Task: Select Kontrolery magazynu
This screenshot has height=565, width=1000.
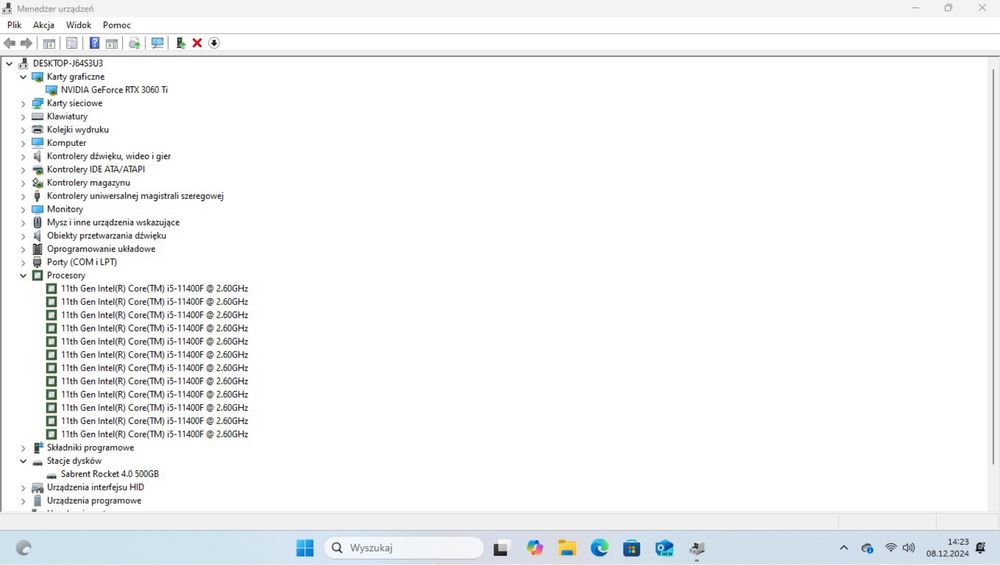Action: (x=88, y=183)
